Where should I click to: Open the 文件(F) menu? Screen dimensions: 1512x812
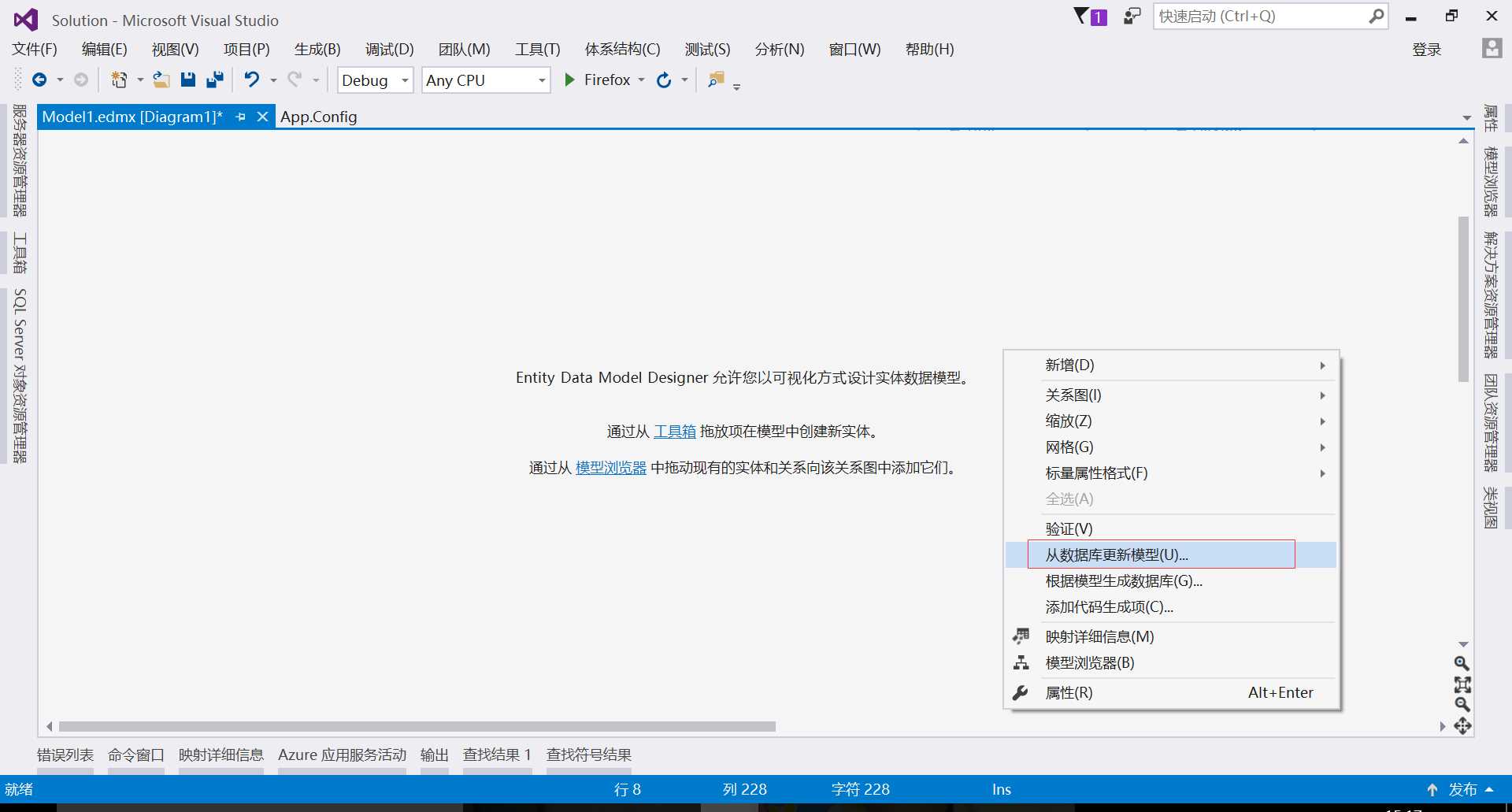(35, 50)
